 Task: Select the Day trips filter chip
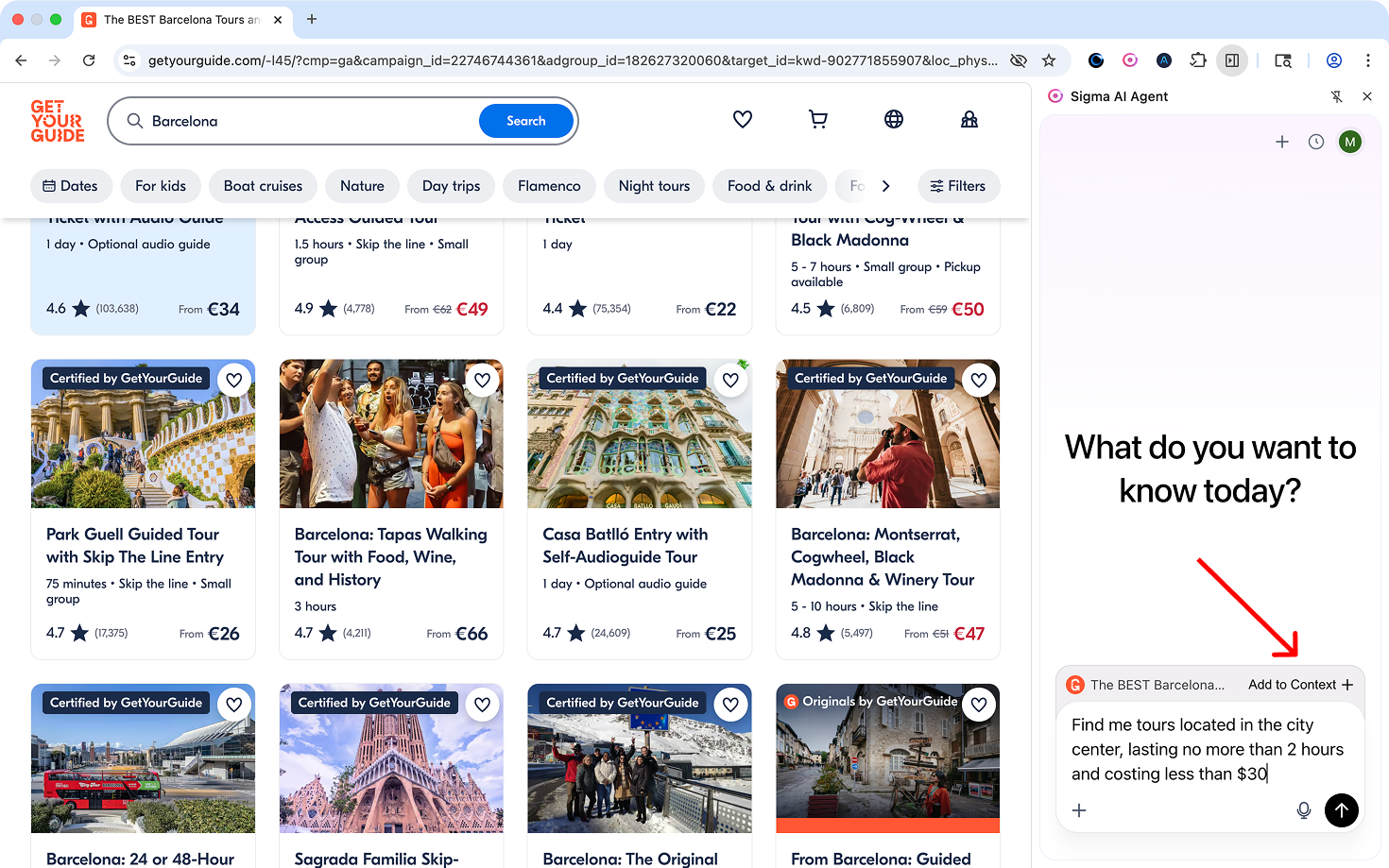[452, 186]
